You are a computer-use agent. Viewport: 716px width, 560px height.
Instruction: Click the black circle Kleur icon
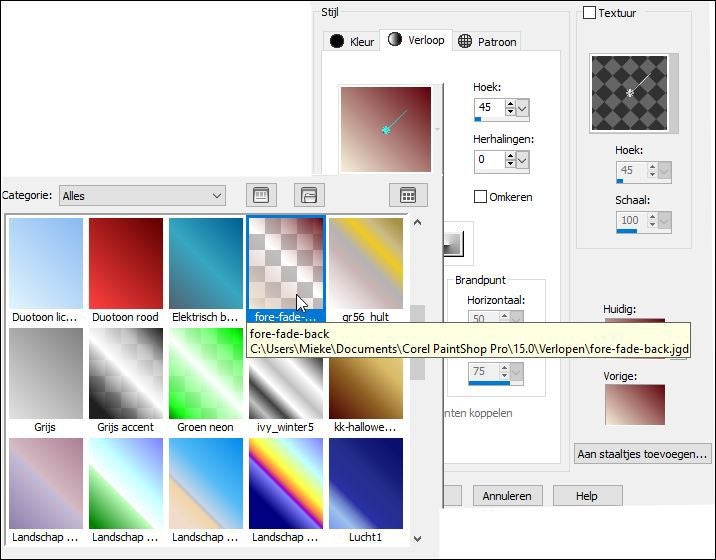click(337, 42)
